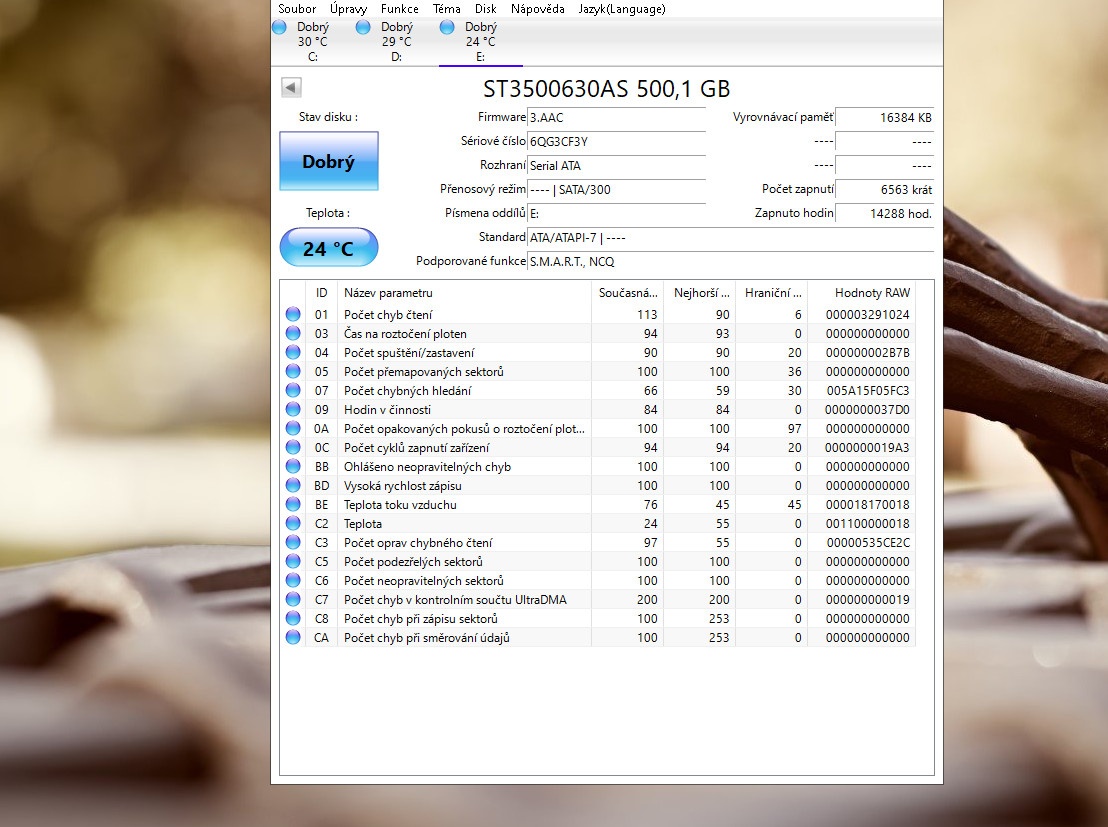The height and width of the screenshot is (827, 1108).
Task: Click the serial number field 6QG3CF3Y
Action: point(616,141)
